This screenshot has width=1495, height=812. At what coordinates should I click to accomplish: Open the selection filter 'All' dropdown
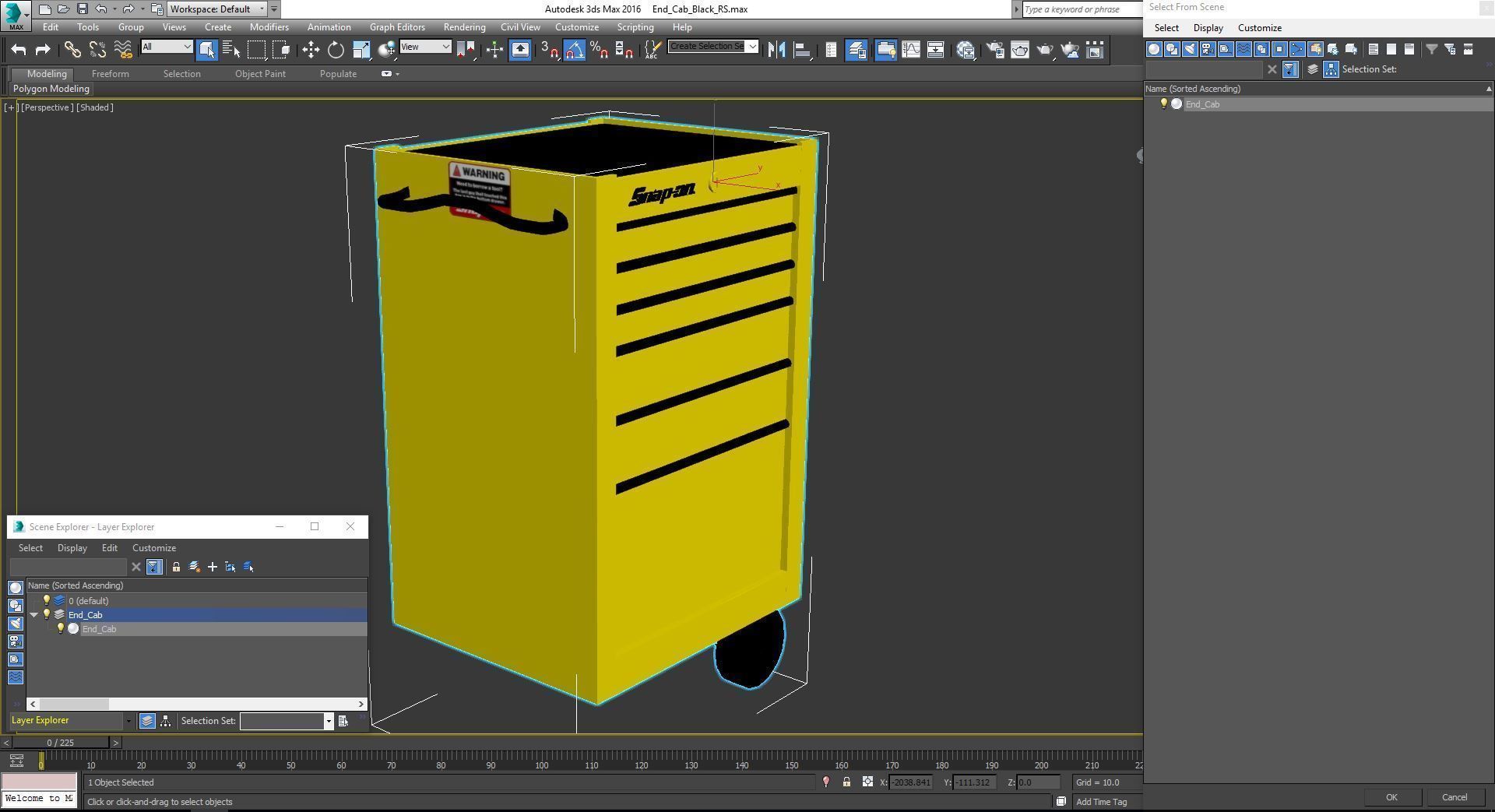click(x=167, y=47)
